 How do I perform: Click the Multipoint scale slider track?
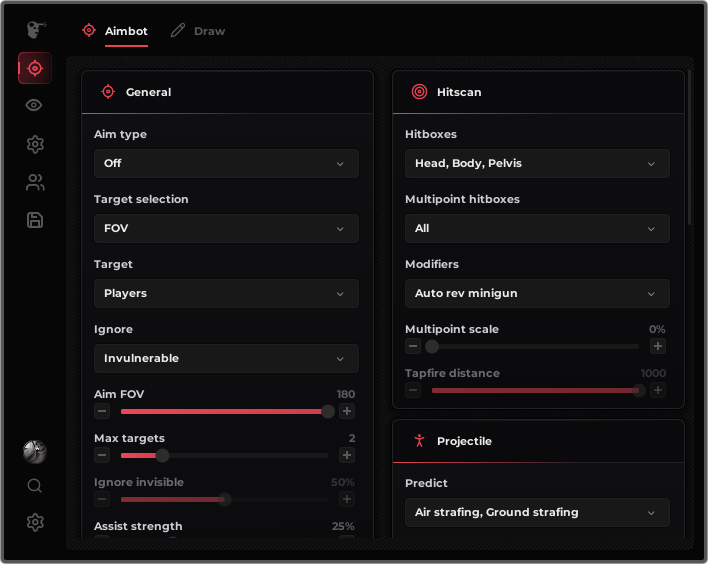[536, 346]
